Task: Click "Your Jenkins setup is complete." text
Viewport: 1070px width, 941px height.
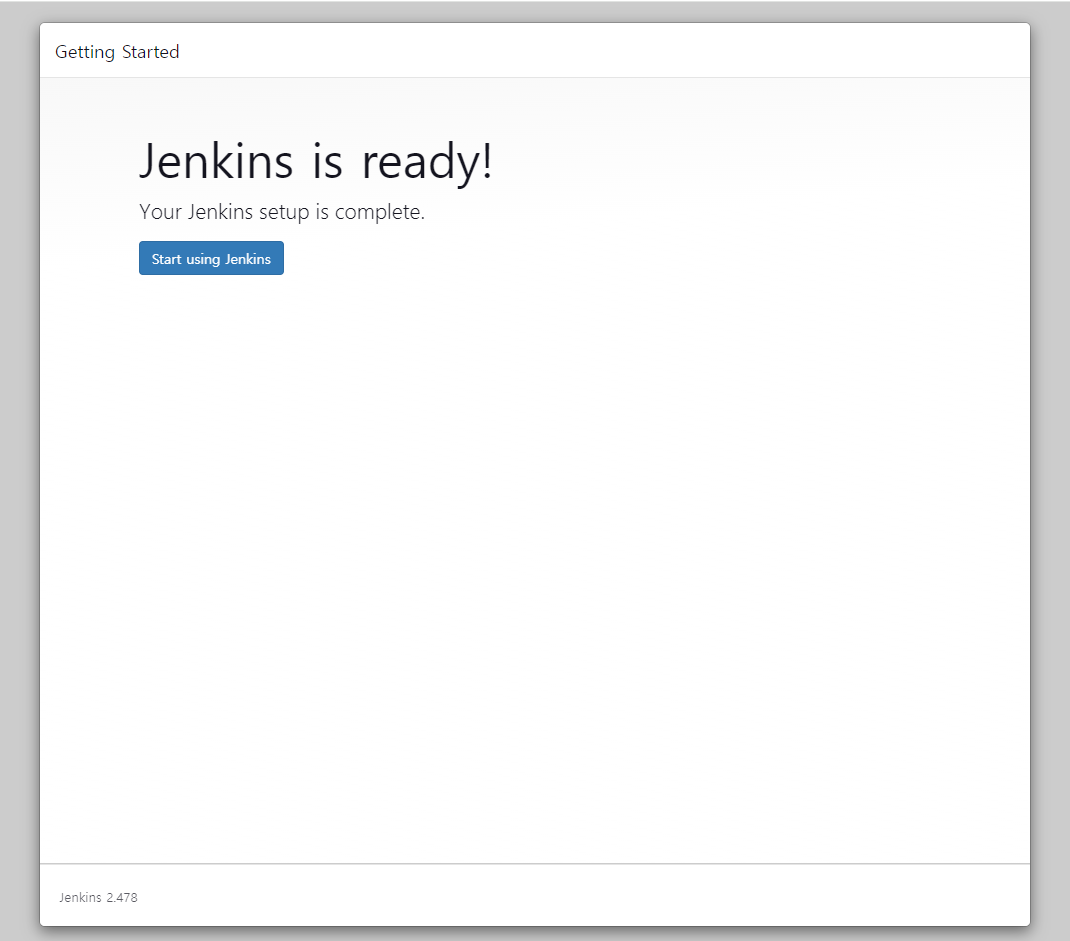Action: click(282, 212)
